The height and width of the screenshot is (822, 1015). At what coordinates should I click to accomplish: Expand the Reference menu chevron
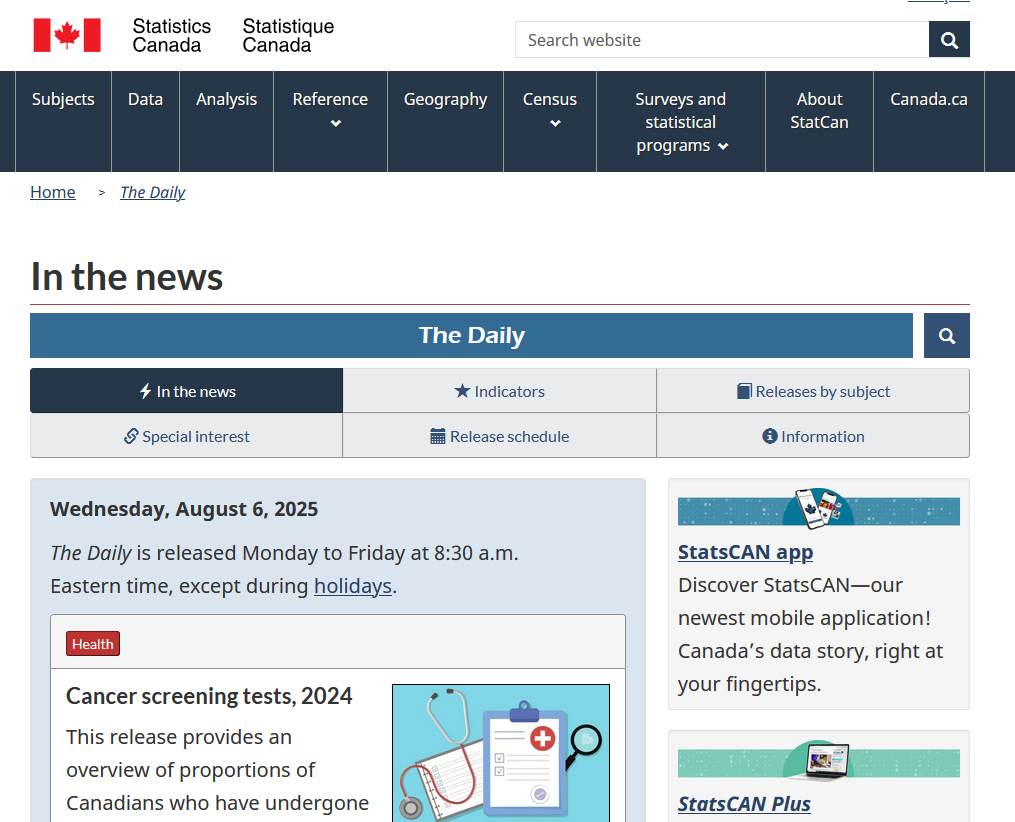335,123
